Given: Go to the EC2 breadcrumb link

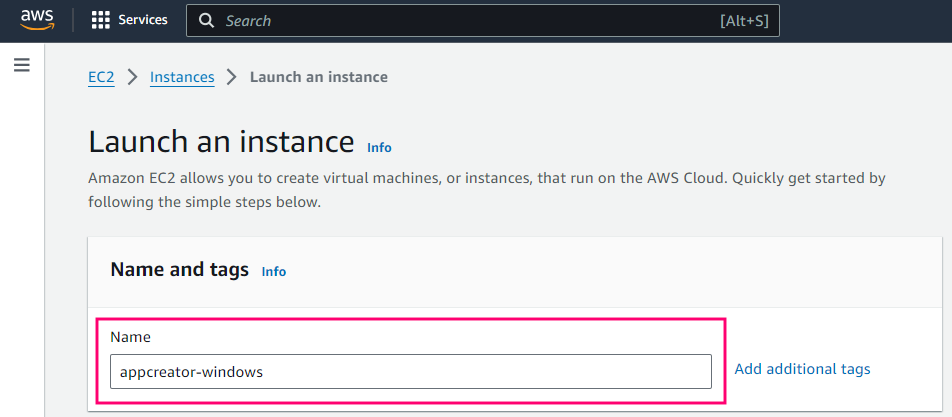Looking at the screenshot, I should click(101, 77).
